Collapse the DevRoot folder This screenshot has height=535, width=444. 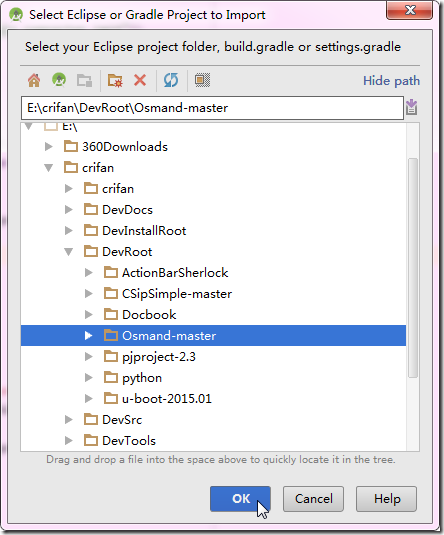69,252
